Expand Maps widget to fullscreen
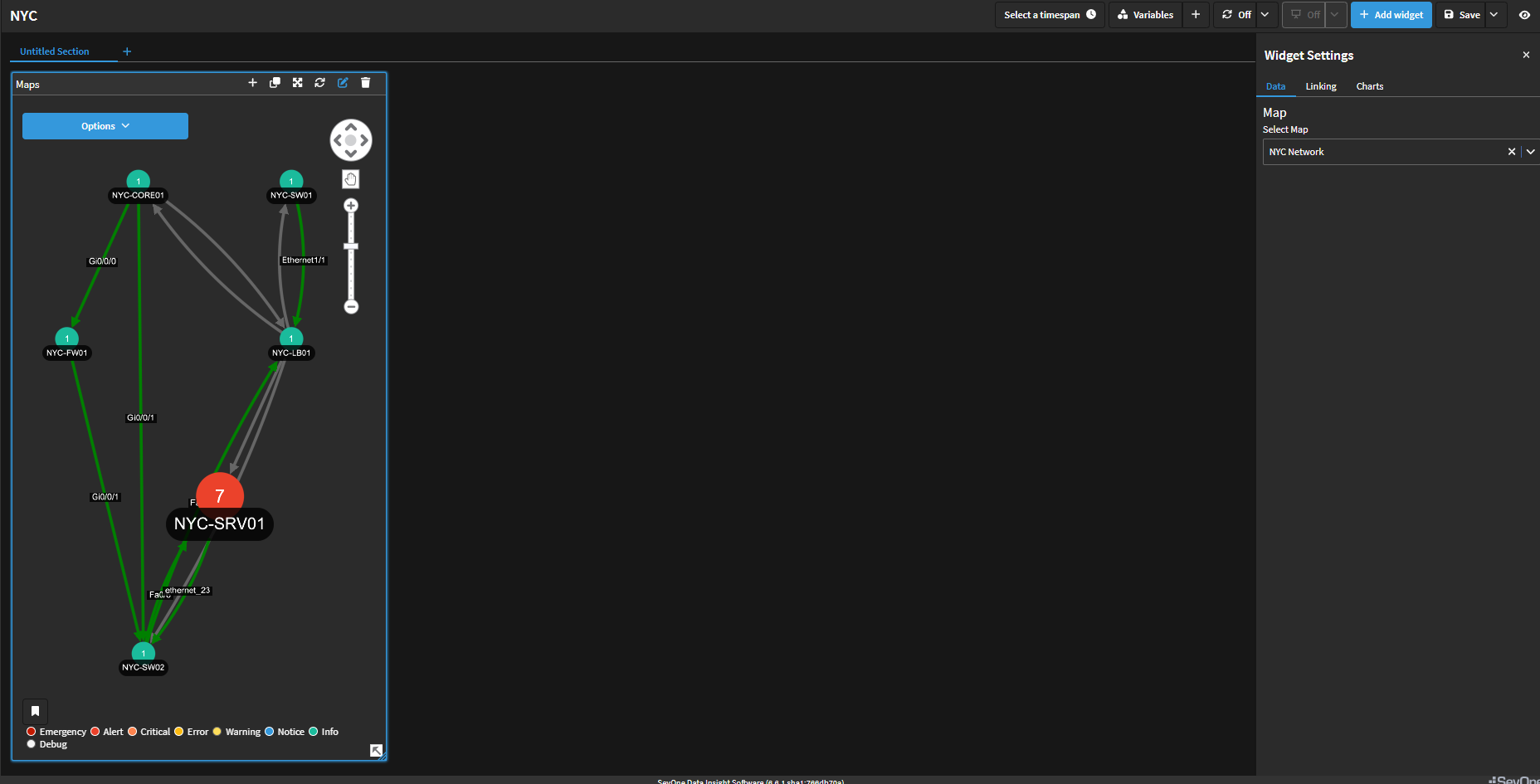 tap(297, 83)
